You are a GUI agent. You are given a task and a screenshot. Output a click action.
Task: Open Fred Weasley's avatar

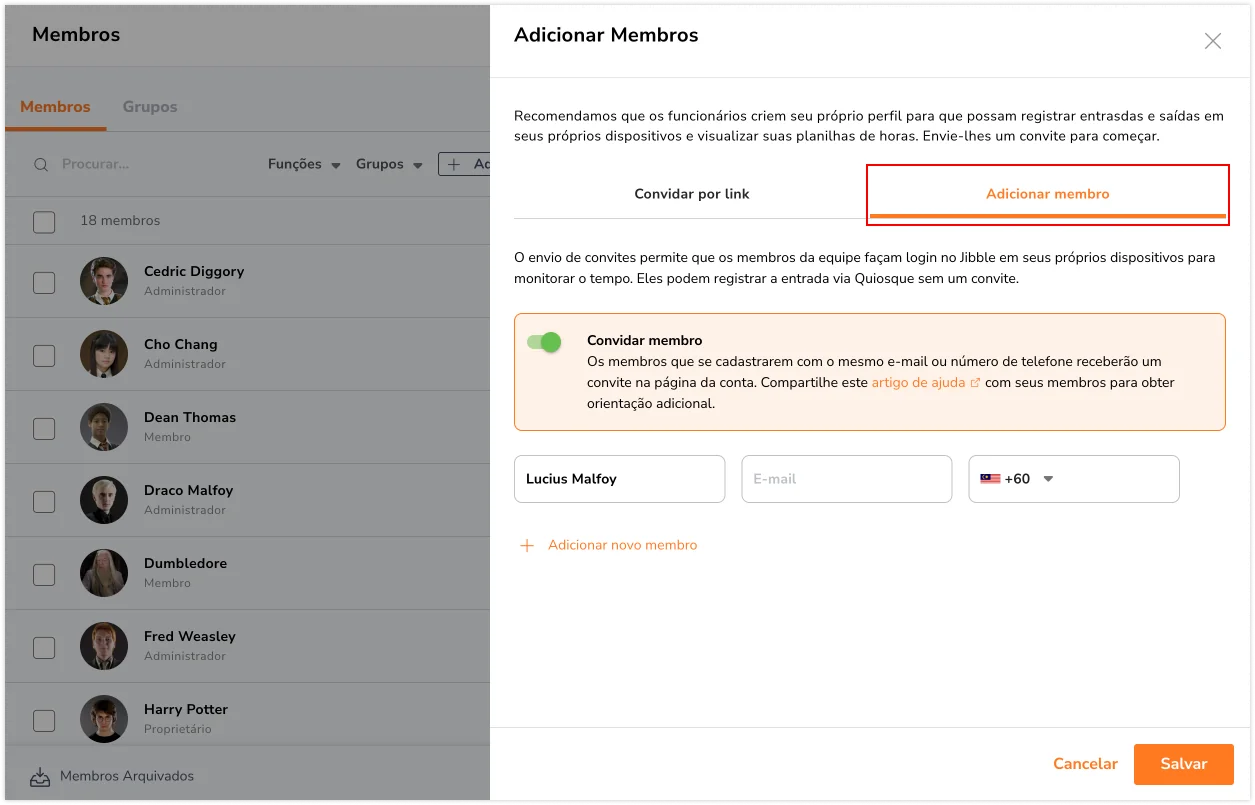104,646
